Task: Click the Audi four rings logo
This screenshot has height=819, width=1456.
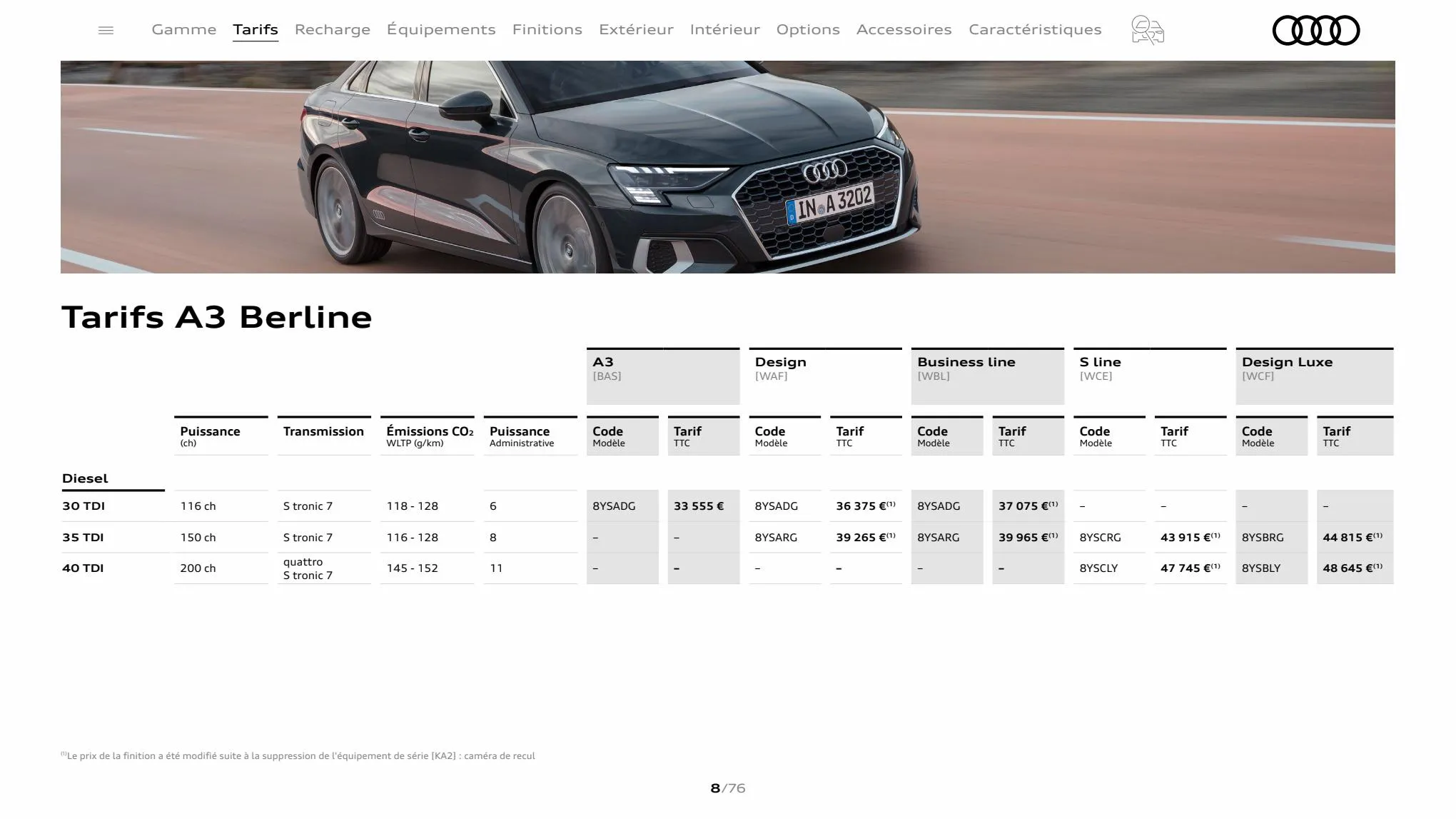Action: click(1316, 30)
